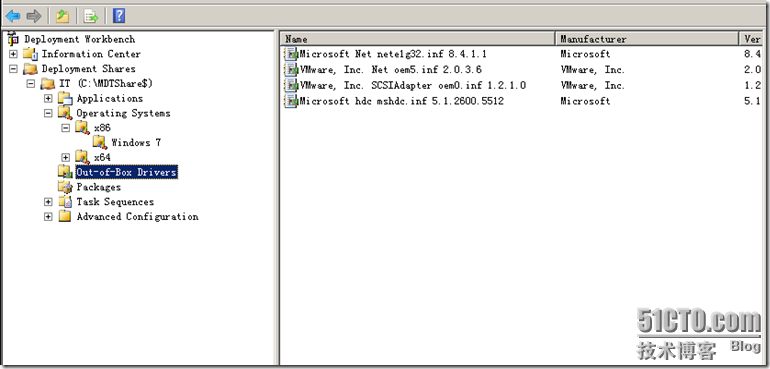Expand the Advanced Configuration node
Viewport: 770px width, 369px height.
coord(48,216)
